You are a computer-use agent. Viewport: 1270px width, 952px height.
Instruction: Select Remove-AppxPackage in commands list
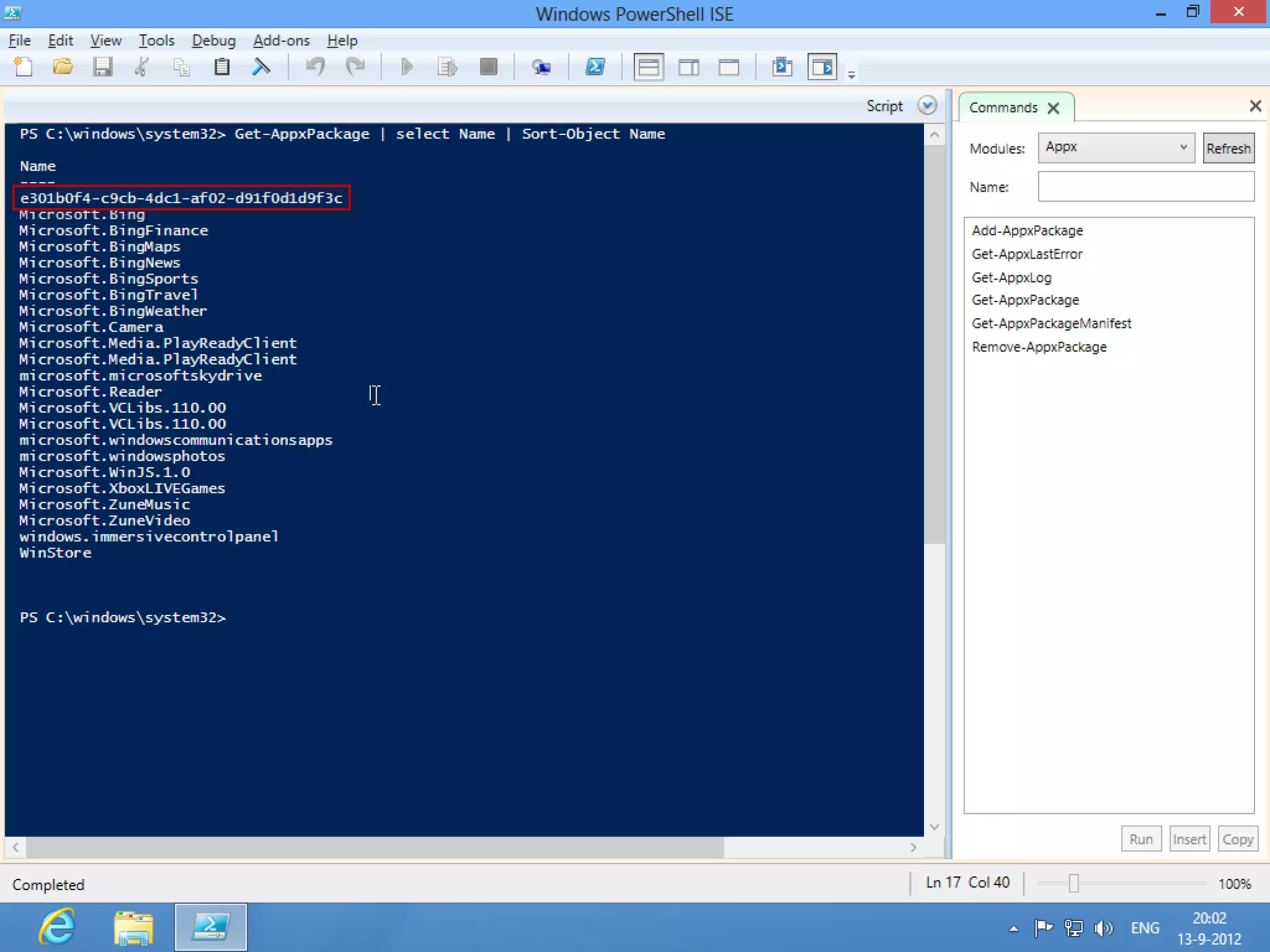point(1039,346)
